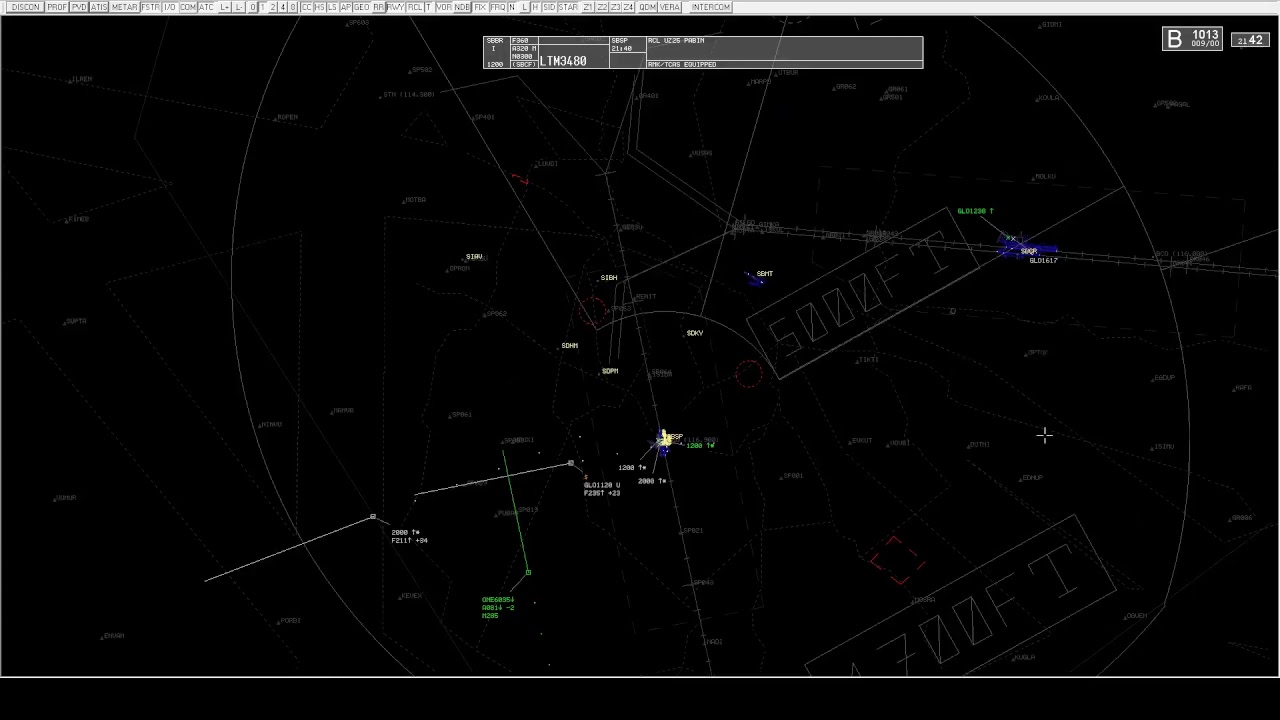Toggle the PVD toolbar button

[79, 7]
